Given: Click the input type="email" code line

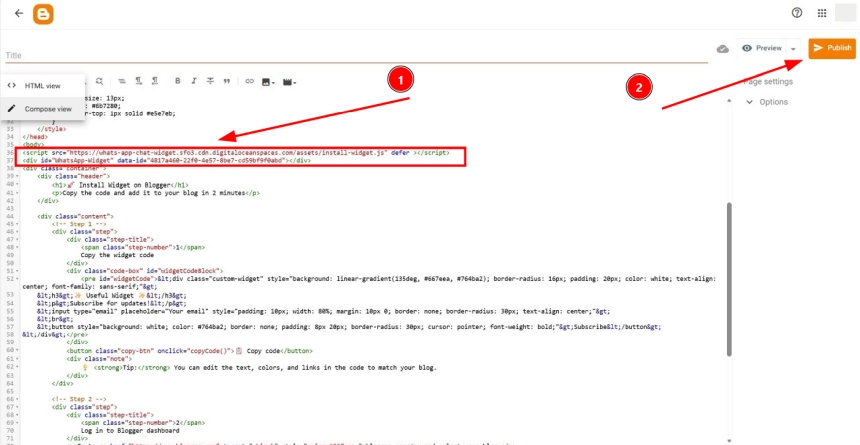Looking at the screenshot, I should (x=324, y=311).
